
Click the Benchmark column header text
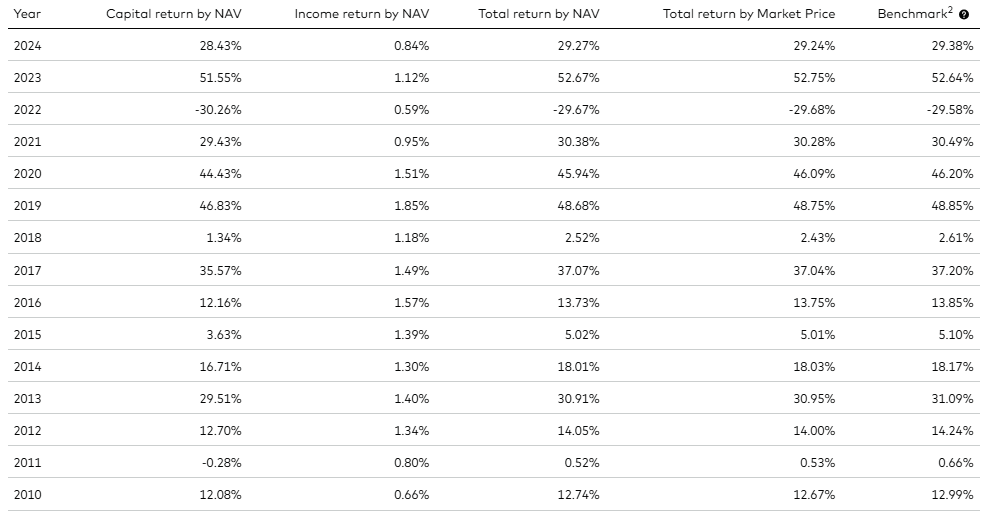coord(914,15)
